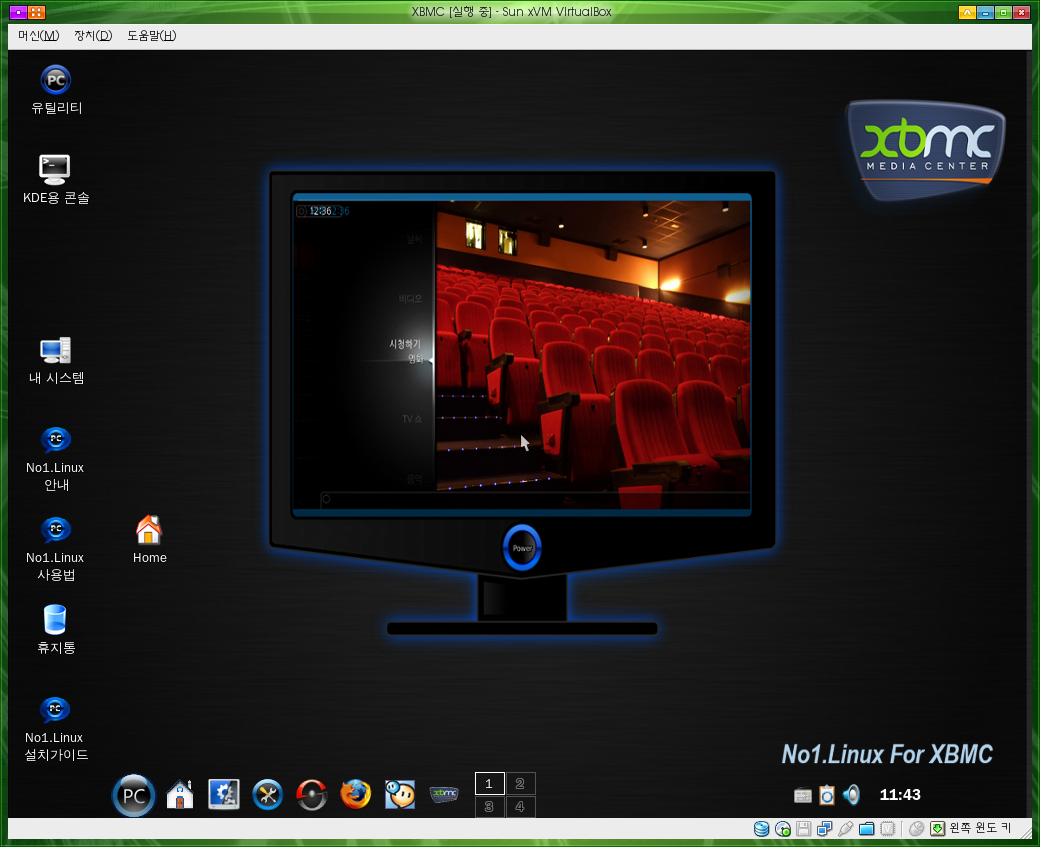This screenshot has height=847, width=1040.
Task: Click the XBMC launcher in panel
Action: (x=444, y=793)
